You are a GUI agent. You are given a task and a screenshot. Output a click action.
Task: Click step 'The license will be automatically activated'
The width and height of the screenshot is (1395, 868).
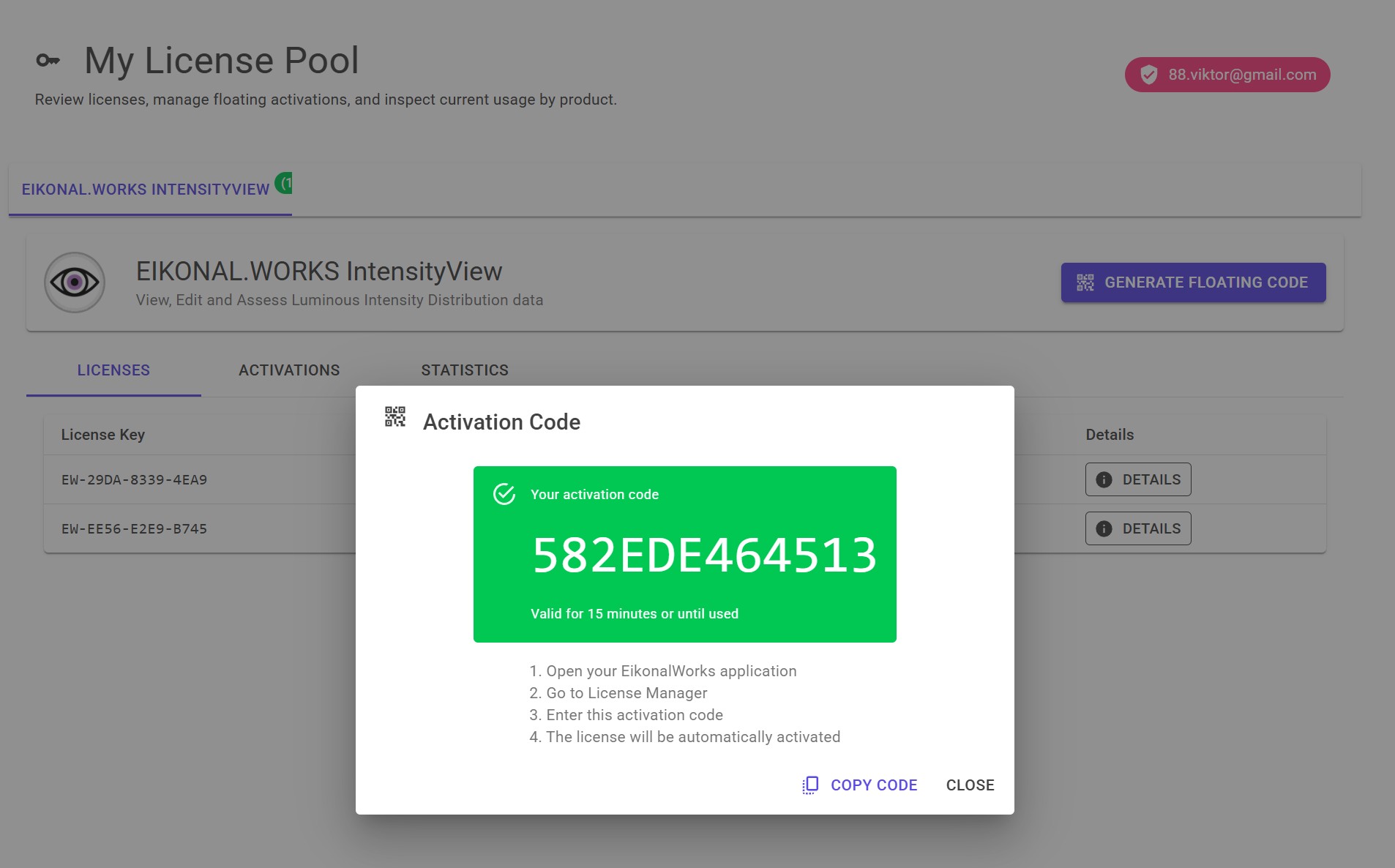(684, 737)
